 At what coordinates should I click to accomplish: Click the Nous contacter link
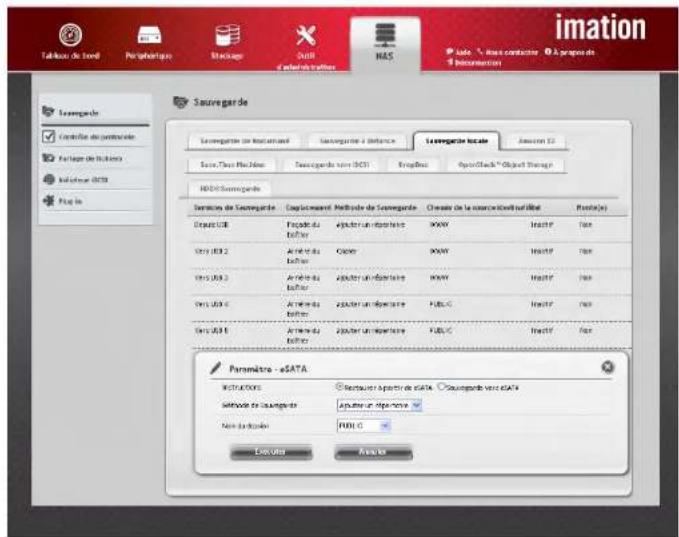[x=508, y=52]
